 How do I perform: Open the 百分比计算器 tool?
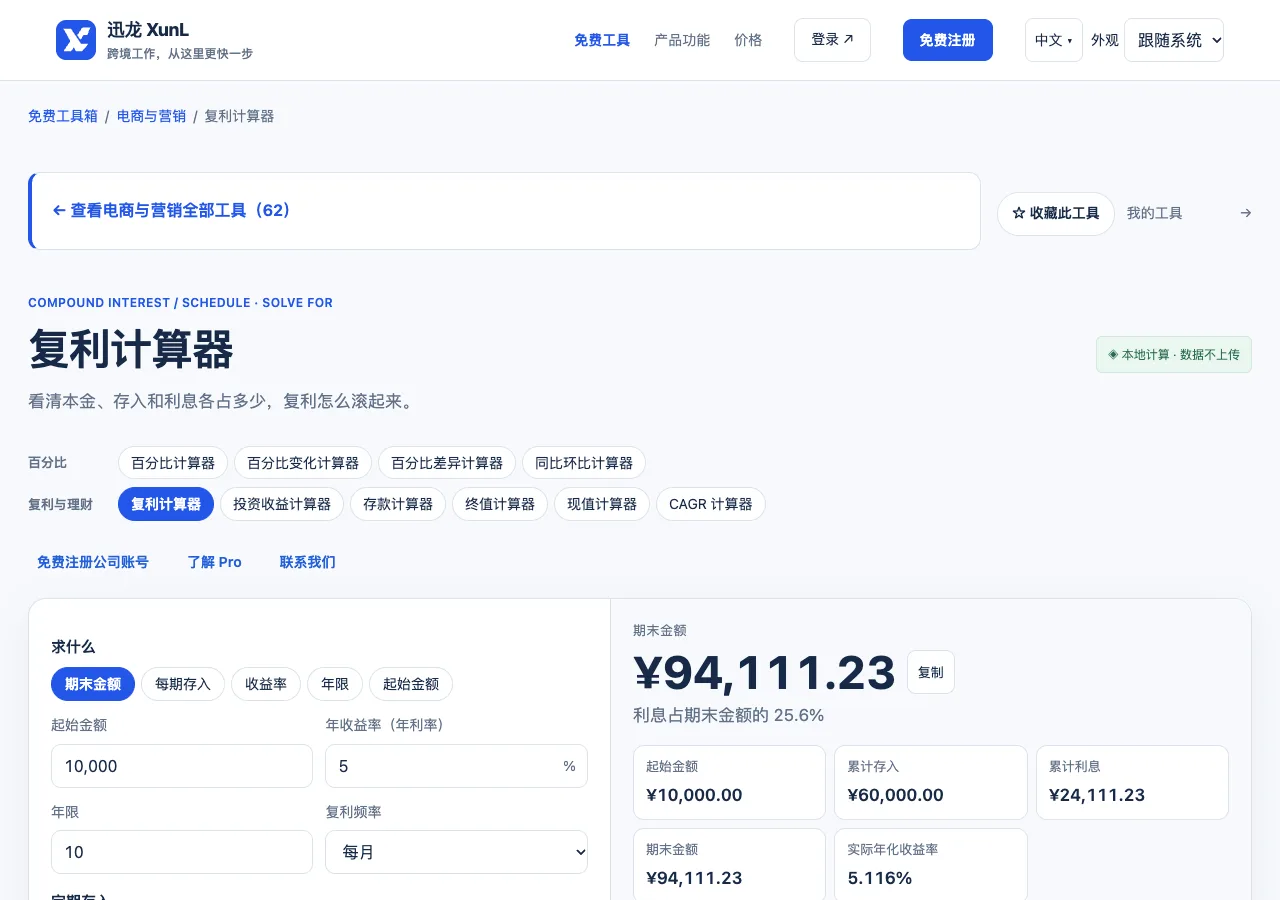point(173,463)
